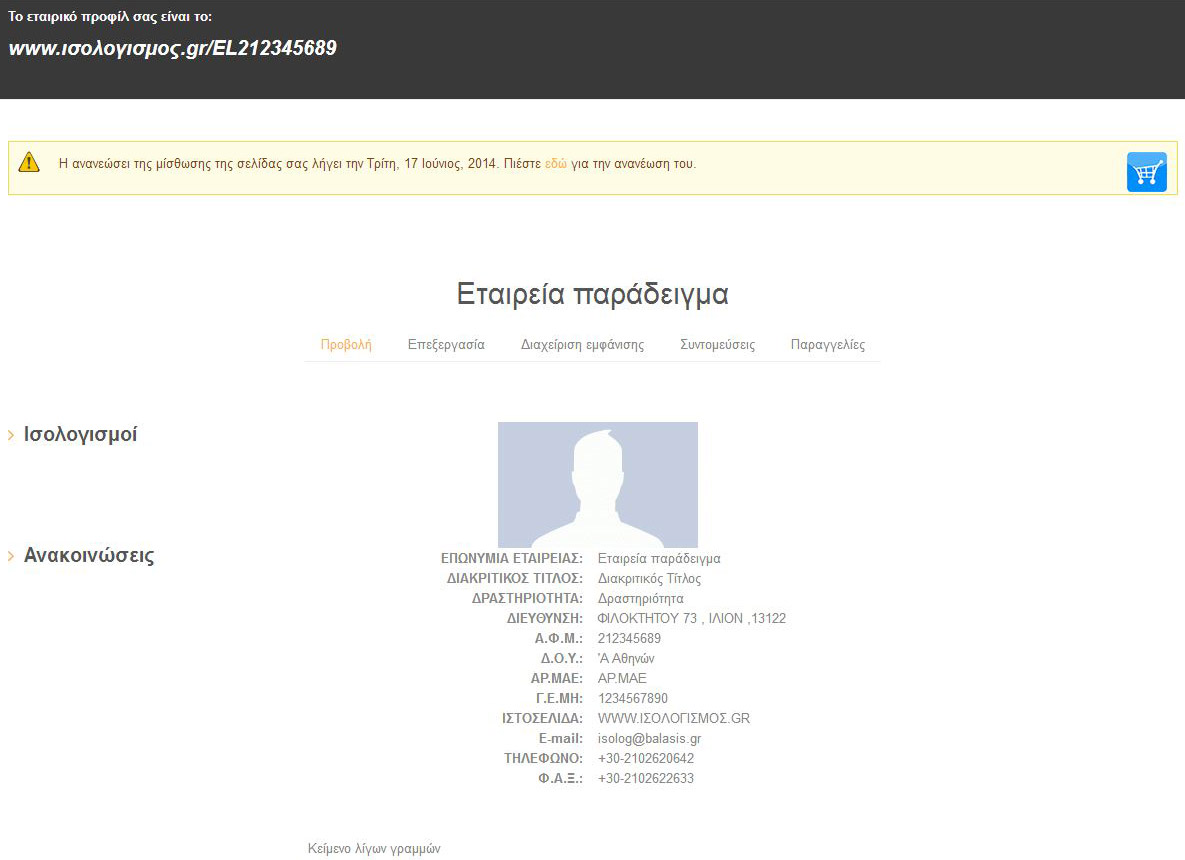Expand the Ισολογισμοί section arrow
This screenshot has height=860, width=1185.
[11, 435]
